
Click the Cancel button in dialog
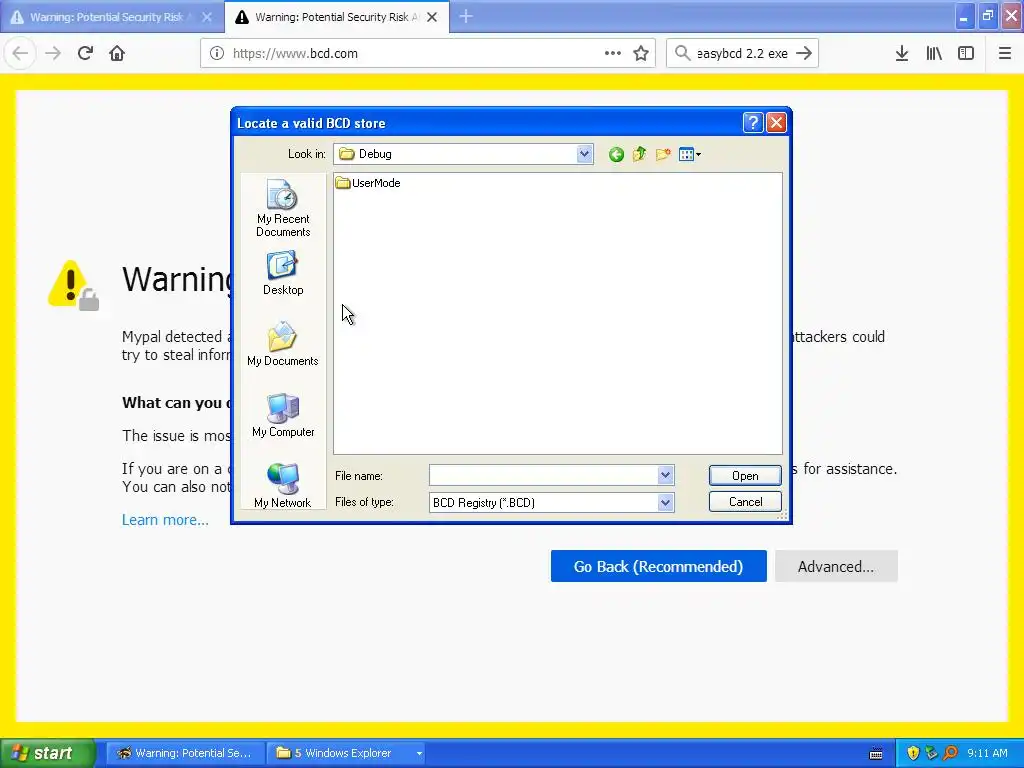click(745, 502)
